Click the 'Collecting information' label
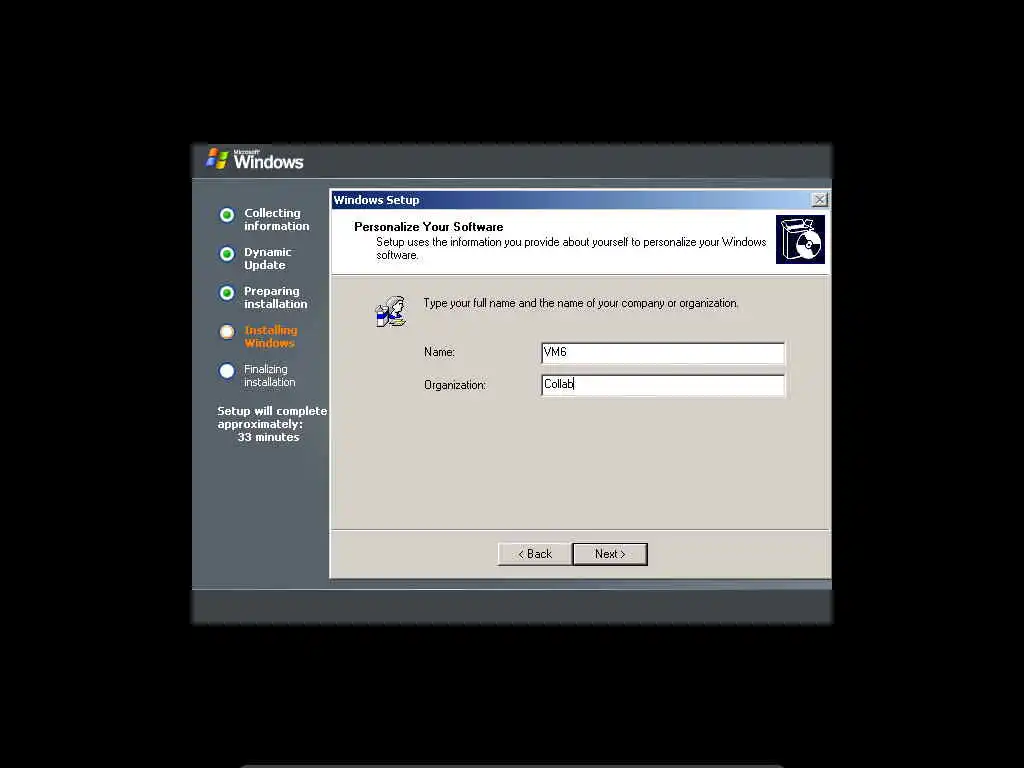The width and height of the screenshot is (1024, 768). [x=277, y=219]
